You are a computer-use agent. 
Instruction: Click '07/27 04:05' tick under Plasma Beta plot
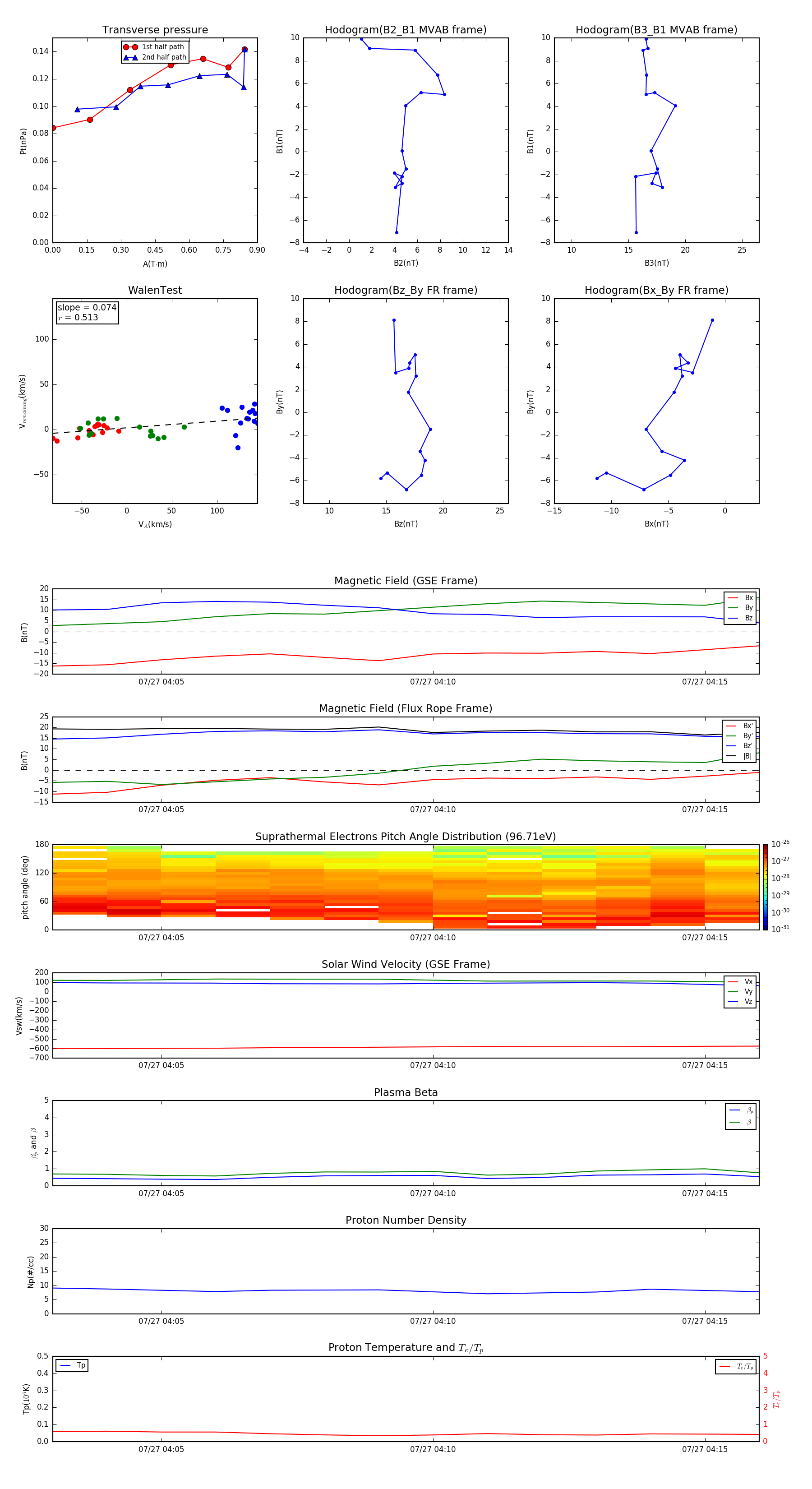tap(161, 1193)
